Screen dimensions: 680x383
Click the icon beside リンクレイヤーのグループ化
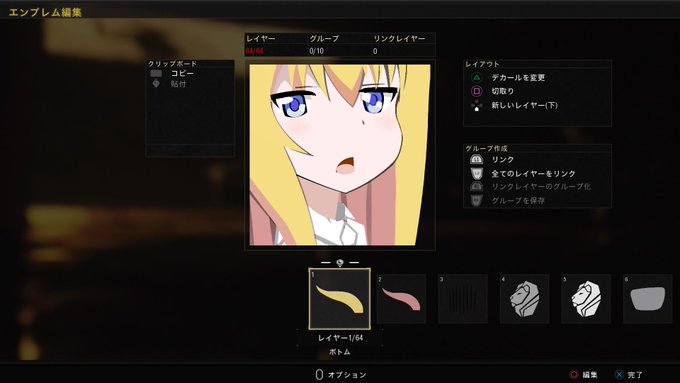[476, 187]
